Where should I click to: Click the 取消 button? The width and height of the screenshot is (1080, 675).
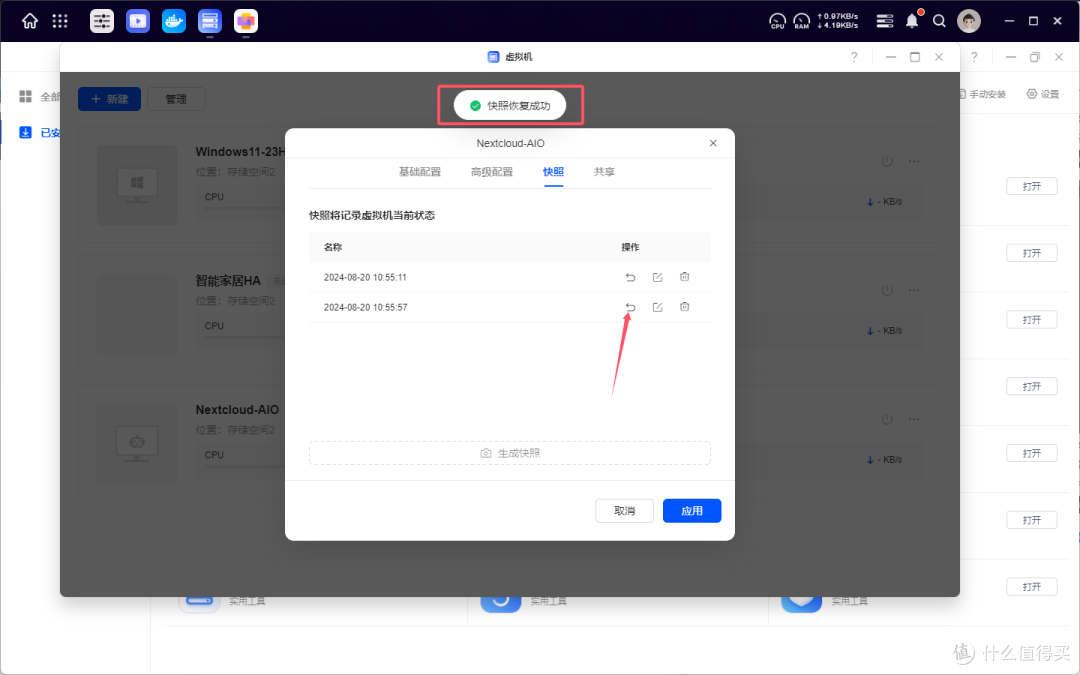pyautogui.click(x=624, y=510)
